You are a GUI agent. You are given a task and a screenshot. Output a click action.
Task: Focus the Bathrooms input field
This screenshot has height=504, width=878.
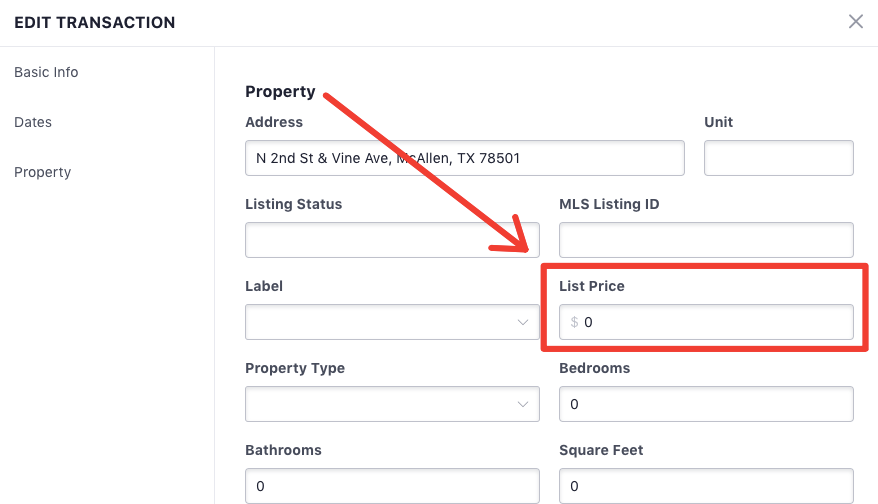pyautogui.click(x=392, y=486)
